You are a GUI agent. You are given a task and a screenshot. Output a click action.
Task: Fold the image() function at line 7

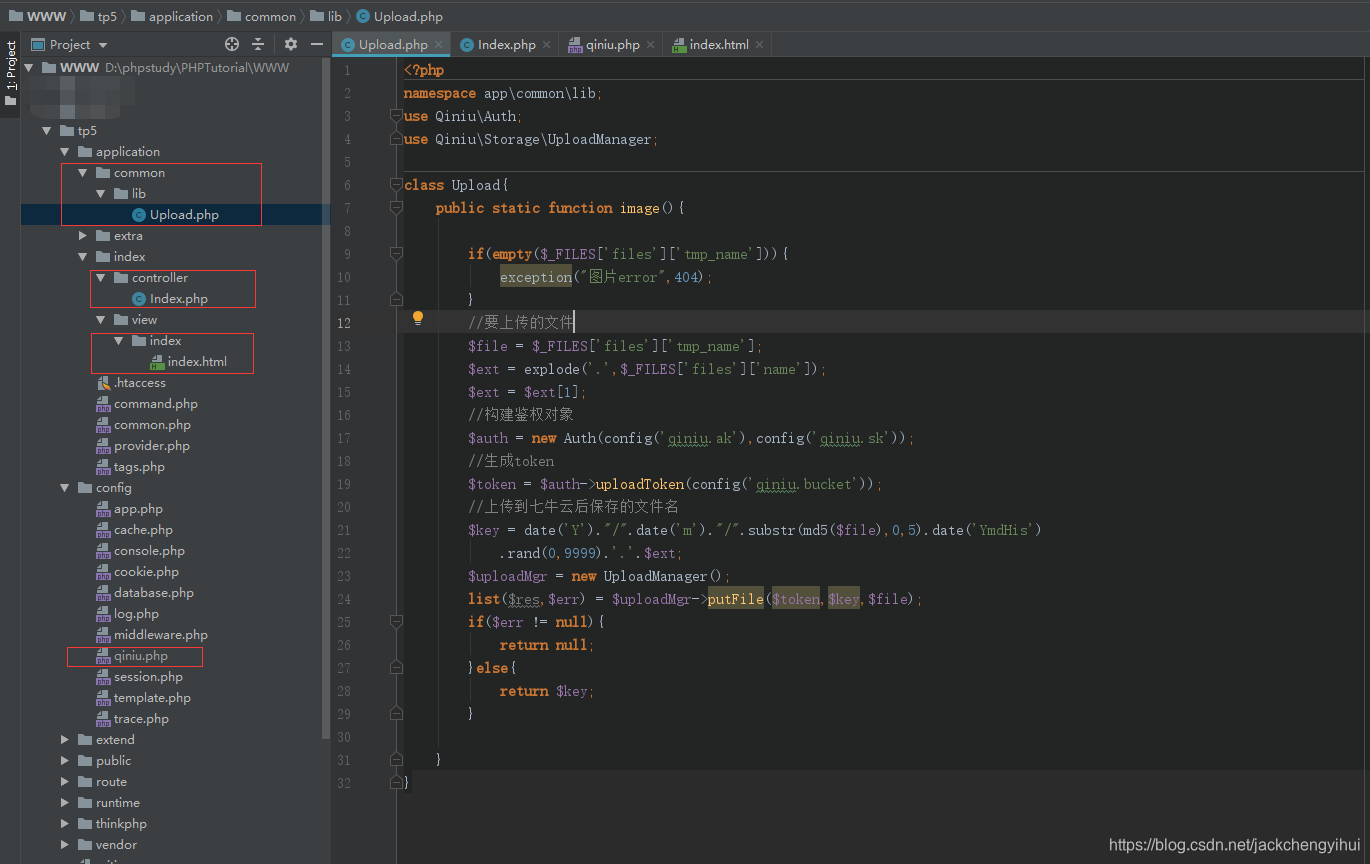coord(396,208)
